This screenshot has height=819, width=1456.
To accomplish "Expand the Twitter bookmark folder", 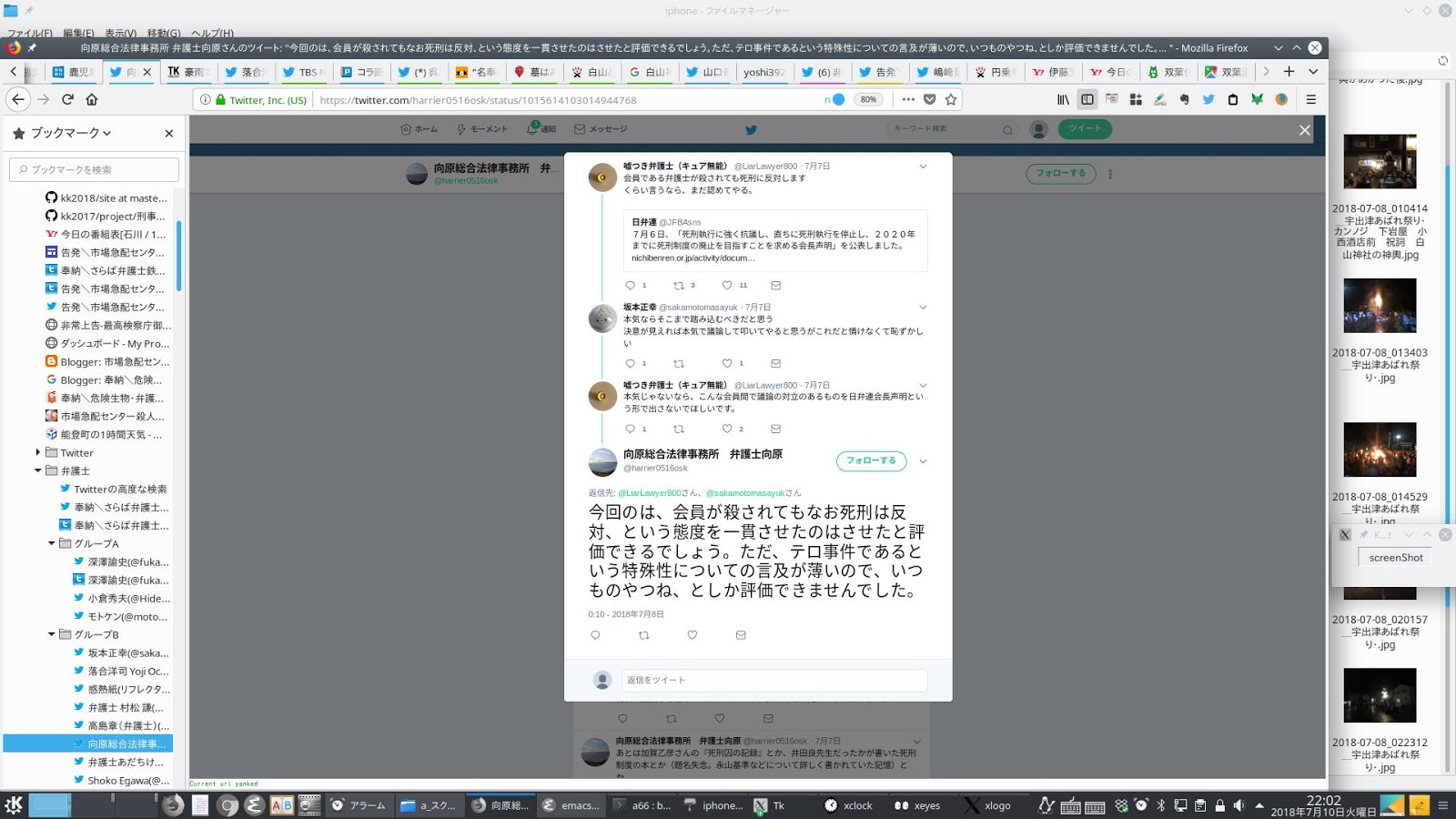I will (37, 452).
